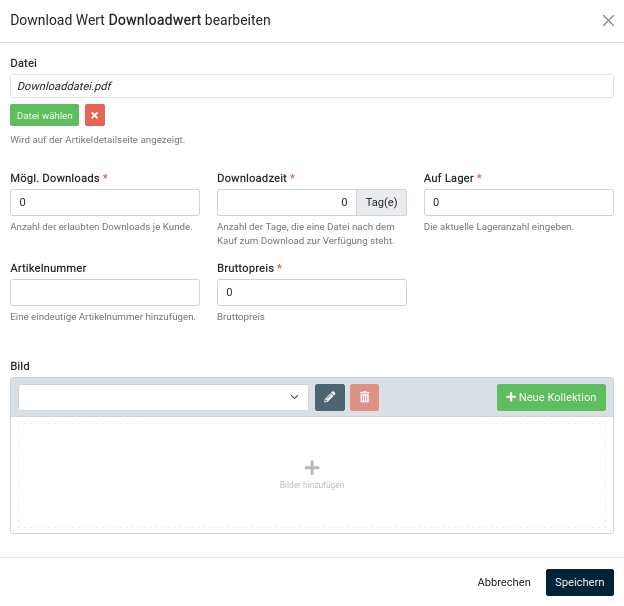Remove the selected file with red X
This screenshot has width=624, height=606.
click(x=95, y=115)
